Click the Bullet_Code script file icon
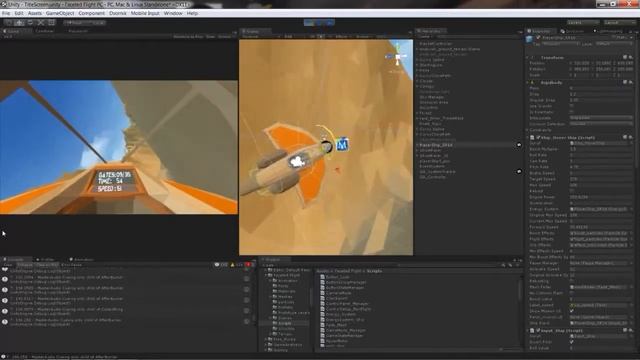This screenshot has width=640, height=360. pyautogui.click(x=322, y=277)
